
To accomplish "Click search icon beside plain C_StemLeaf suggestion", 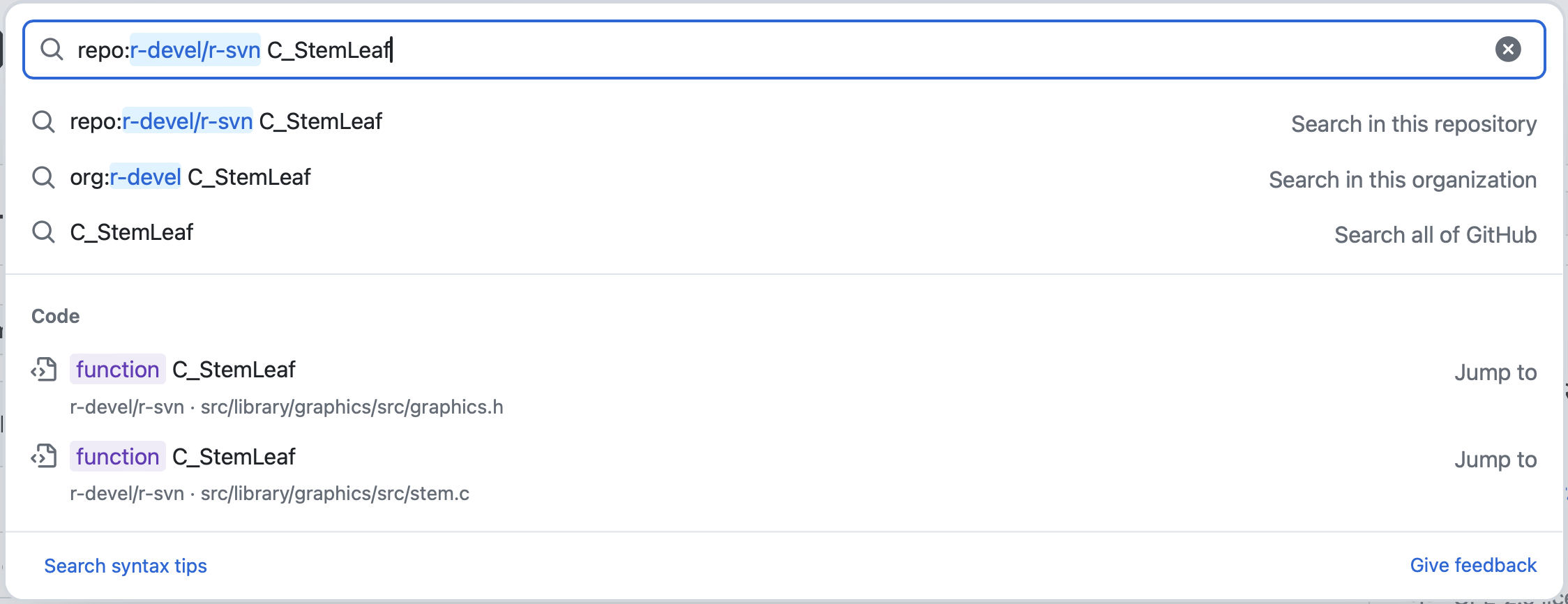I will [43, 232].
